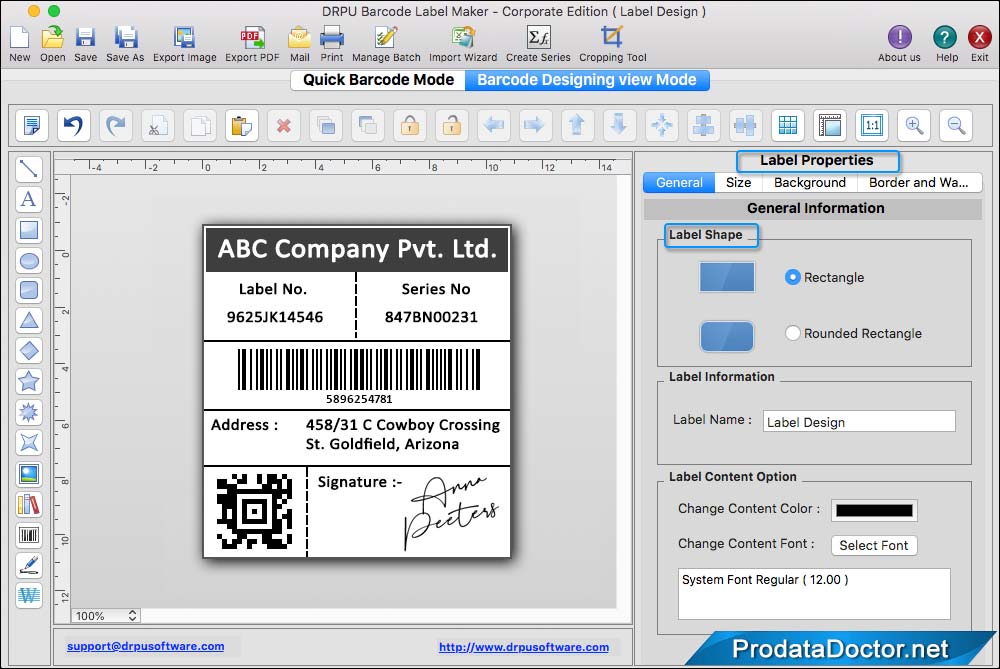Switch to Quick Barcode Mode
This screenshot has width=1000, height=669.
click(378, 80)
